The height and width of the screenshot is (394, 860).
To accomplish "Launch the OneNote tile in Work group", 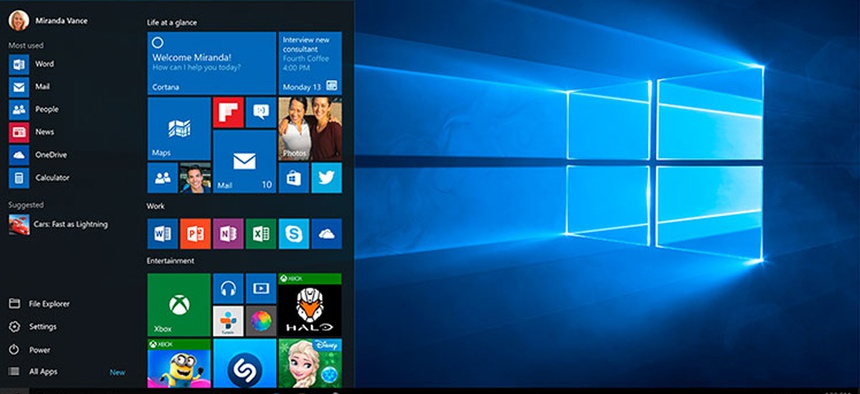I will point(228,234).
